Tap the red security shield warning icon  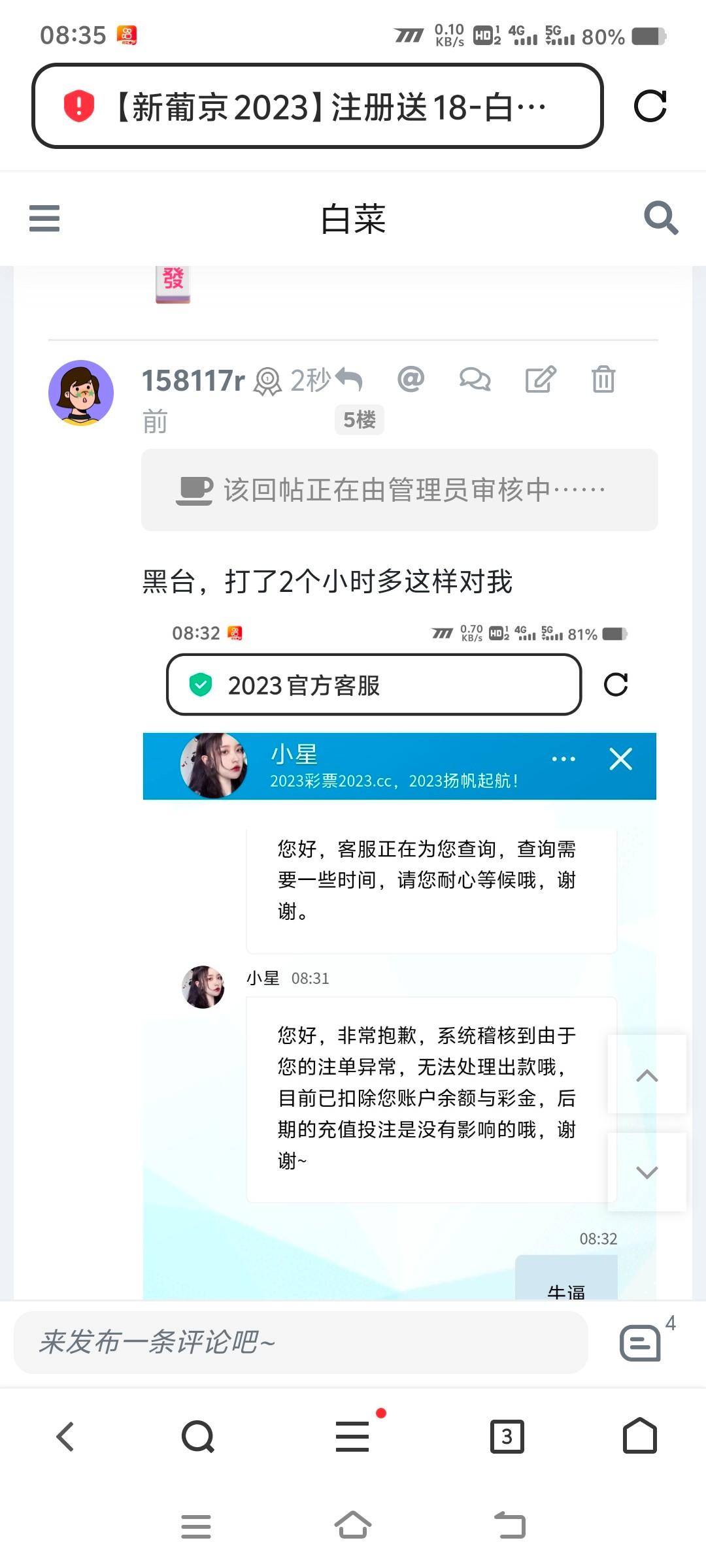(79, 106)
